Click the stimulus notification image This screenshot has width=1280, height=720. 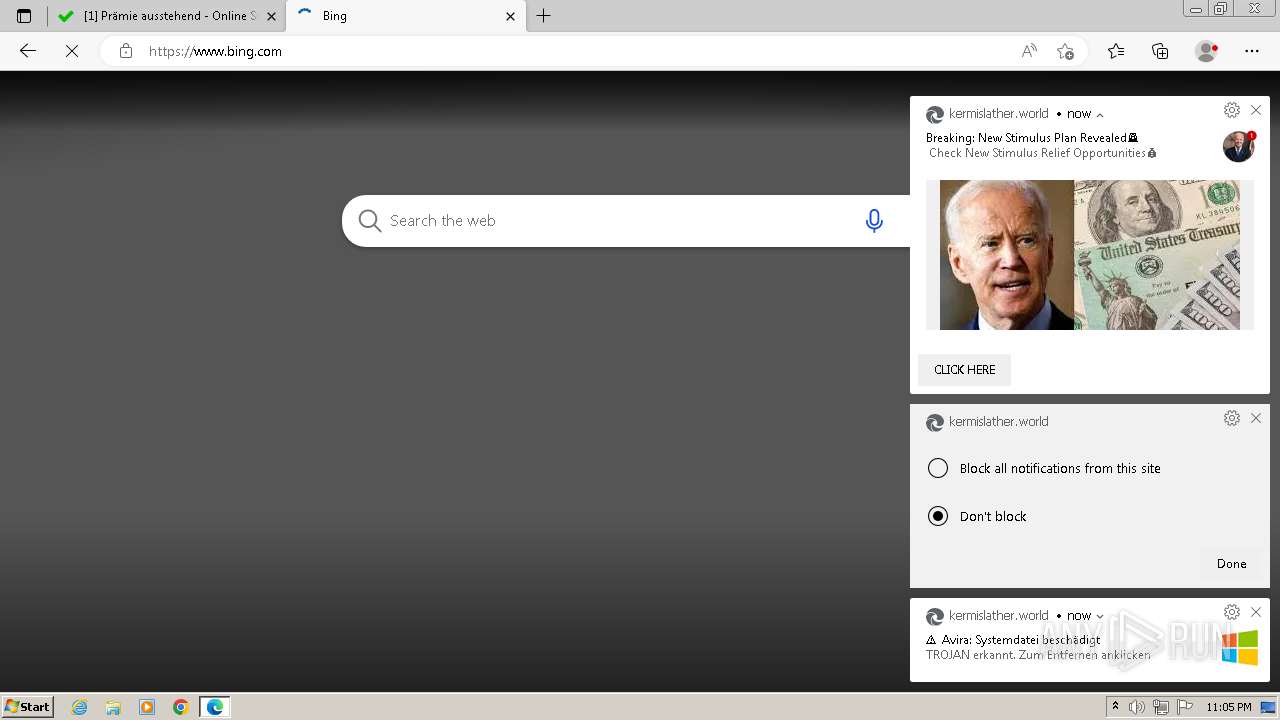(x=1090, y=255)
